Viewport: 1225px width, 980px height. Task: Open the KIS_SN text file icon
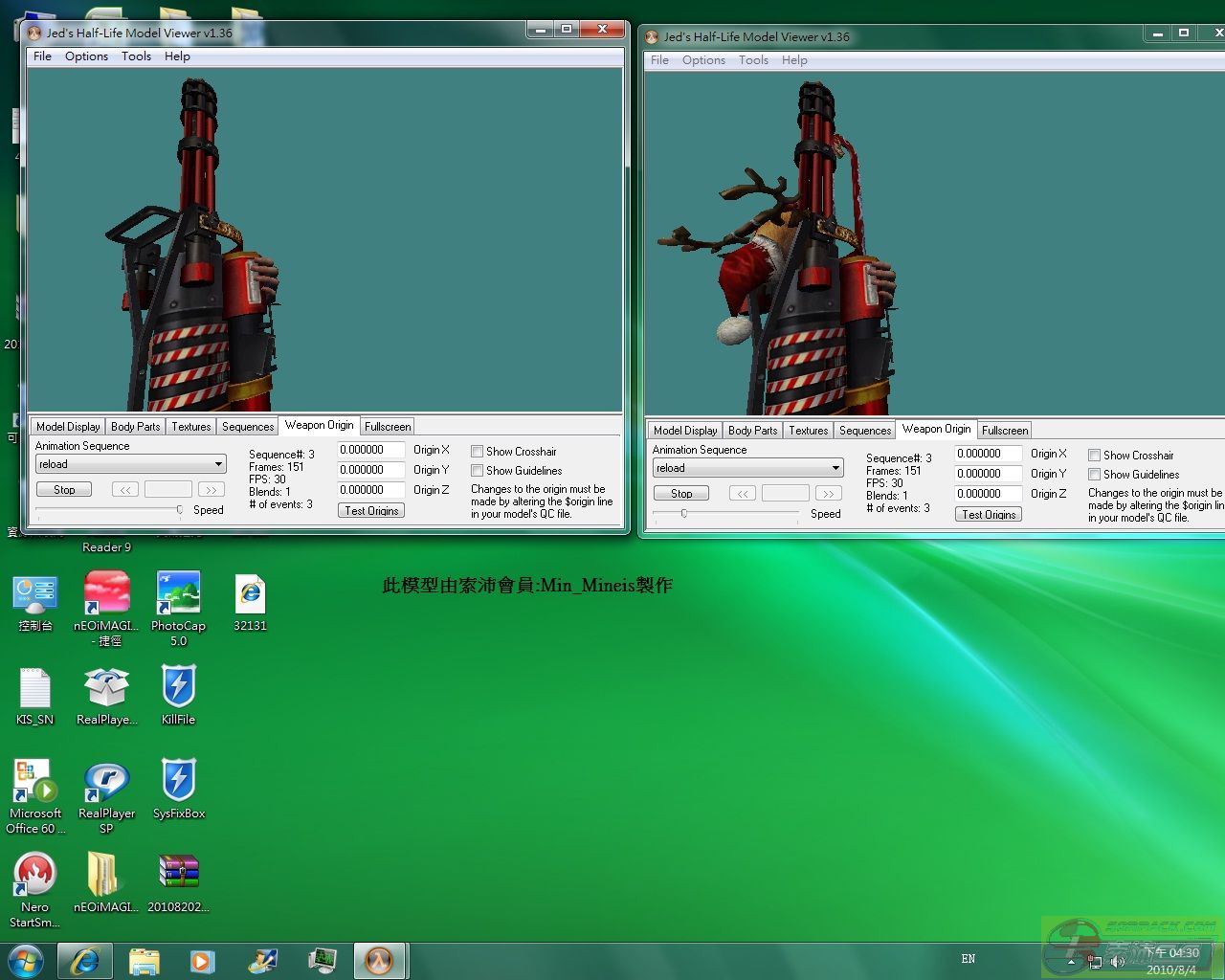coord(34,688)
